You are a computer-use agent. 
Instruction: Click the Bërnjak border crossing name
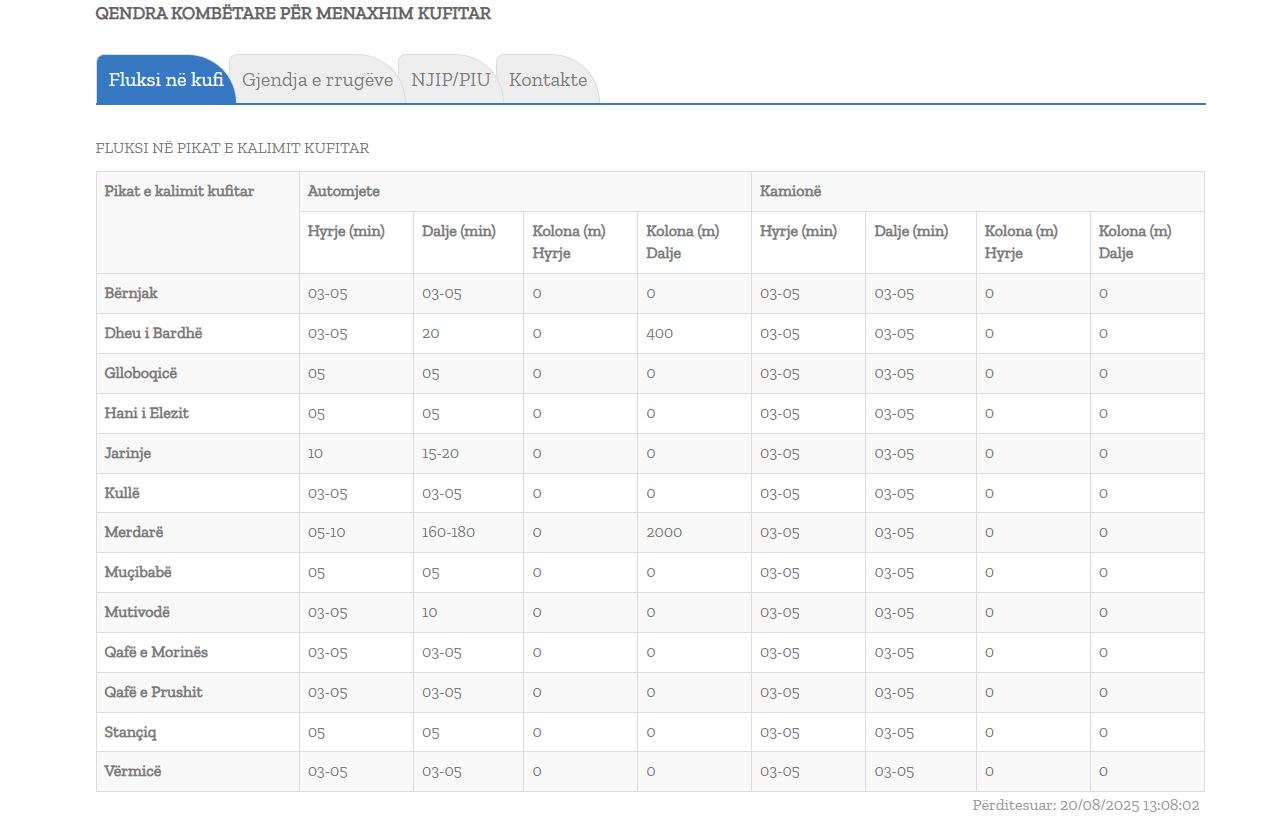point(131,293)
